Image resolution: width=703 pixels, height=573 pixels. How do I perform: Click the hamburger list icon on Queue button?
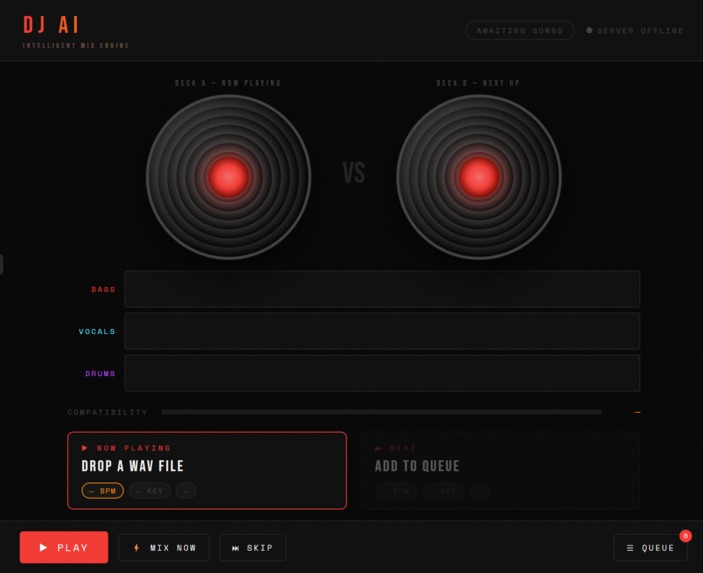tap(630, 547)
